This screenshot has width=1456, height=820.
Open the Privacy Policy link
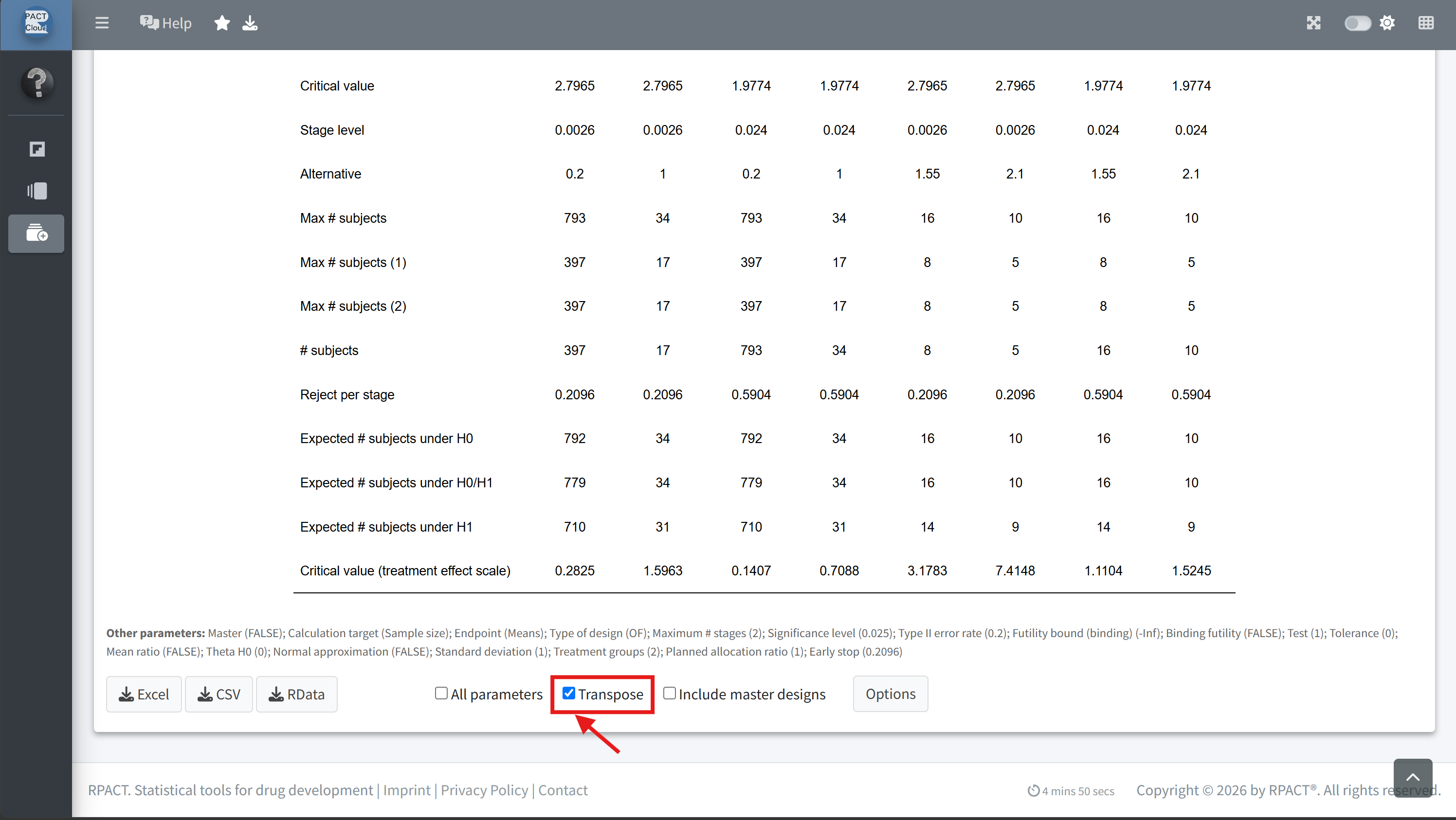point(484,790)
